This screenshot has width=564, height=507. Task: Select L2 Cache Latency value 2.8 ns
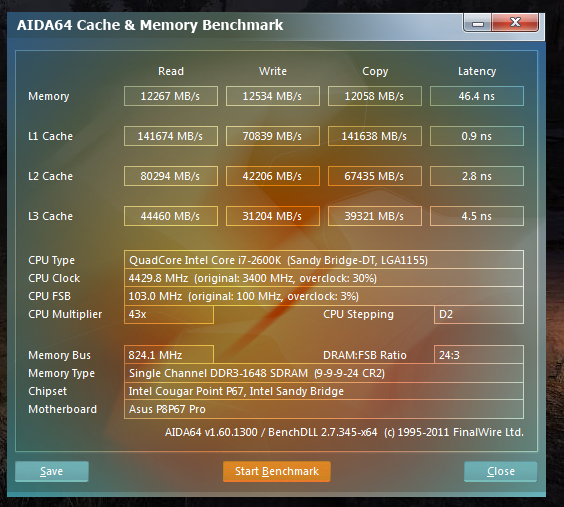pyautogui.click(x=477, y=176)
